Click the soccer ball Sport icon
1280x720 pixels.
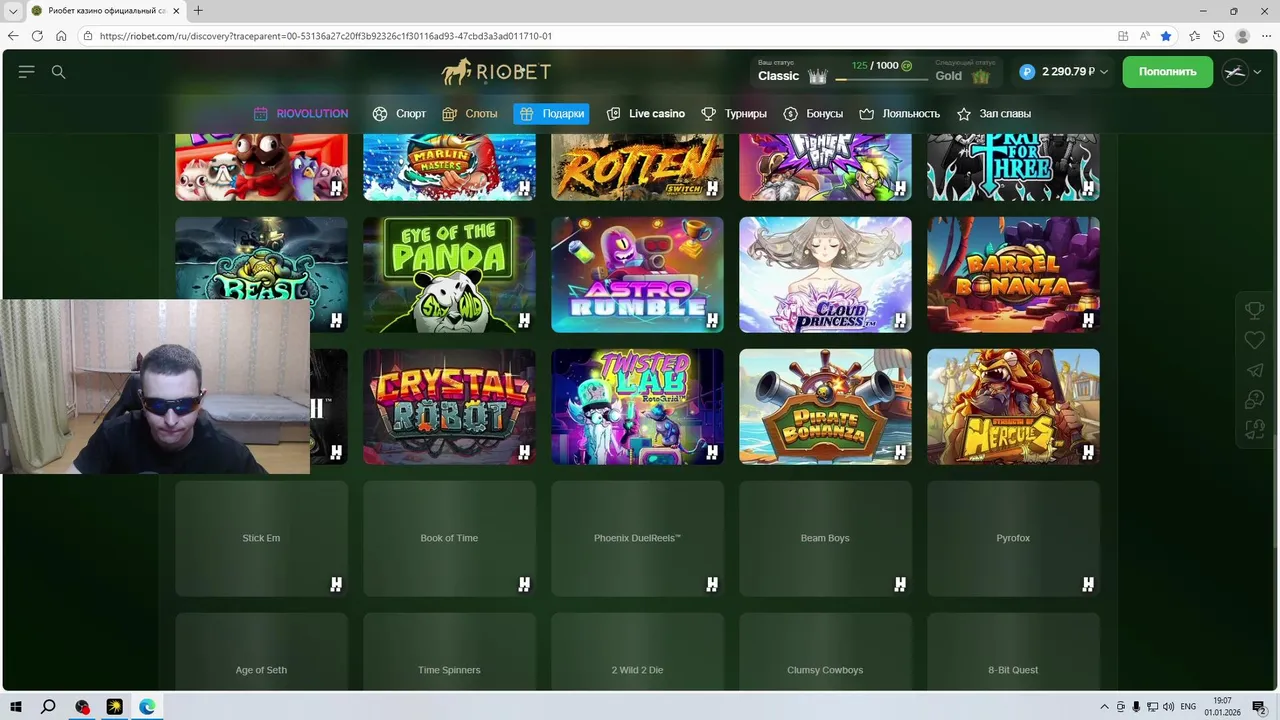(x=380, y=114)
